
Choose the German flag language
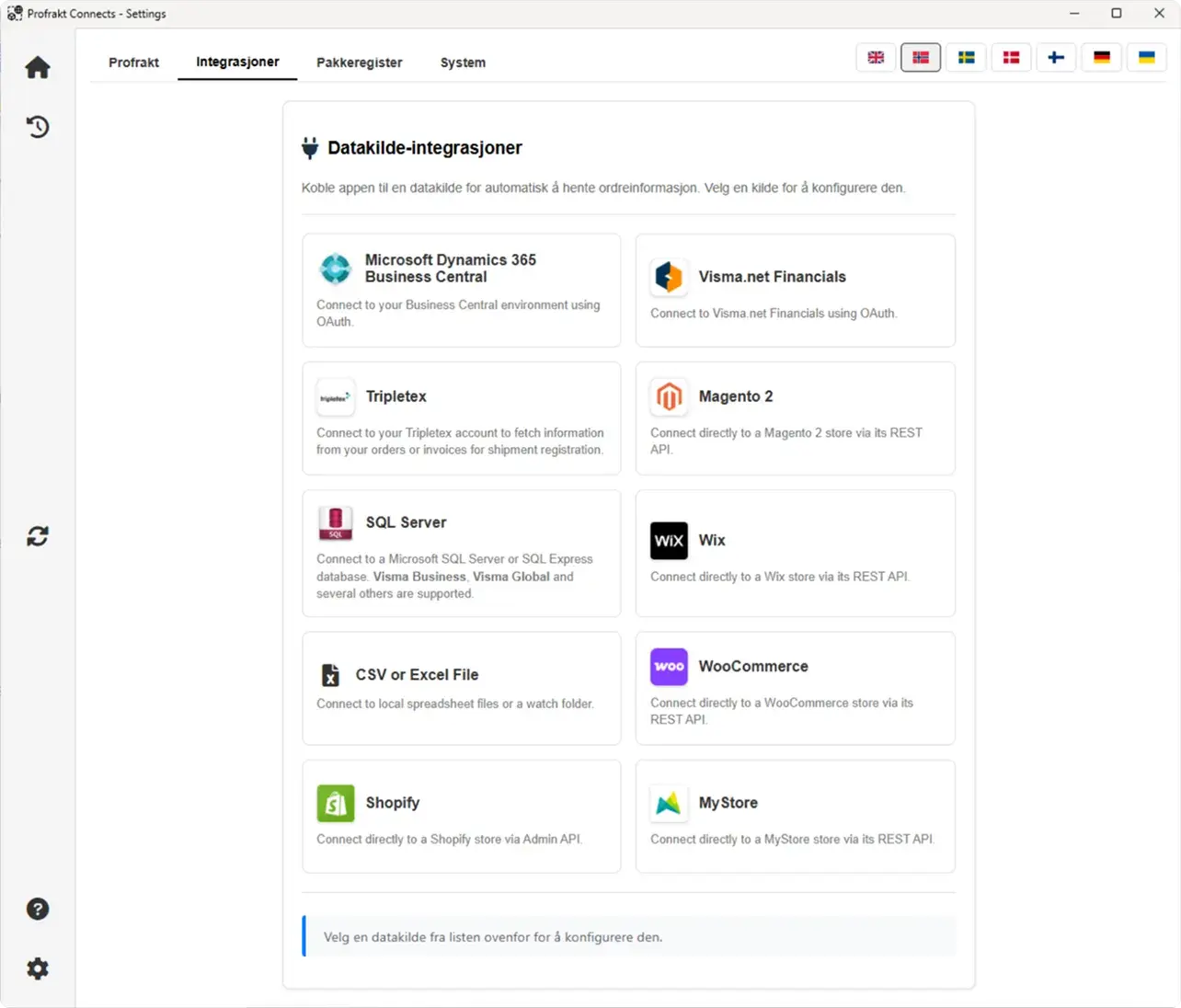click(1101, 57)
